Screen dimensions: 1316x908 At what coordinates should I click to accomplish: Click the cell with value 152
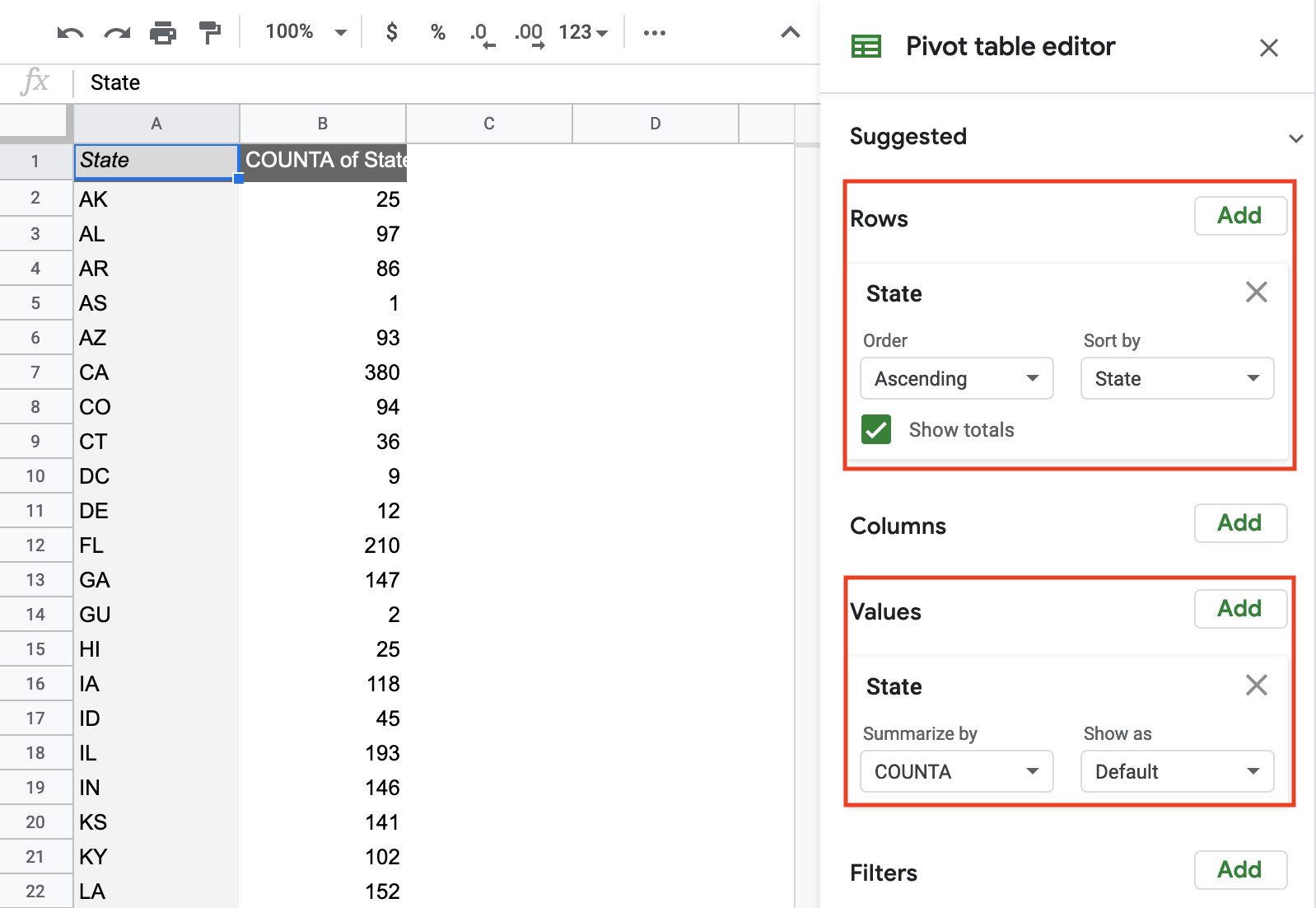323,892
